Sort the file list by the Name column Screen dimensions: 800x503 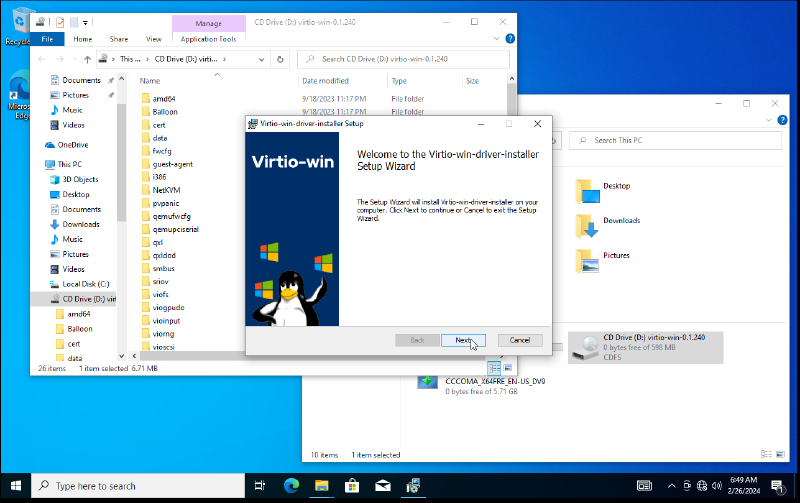(150, 81)
